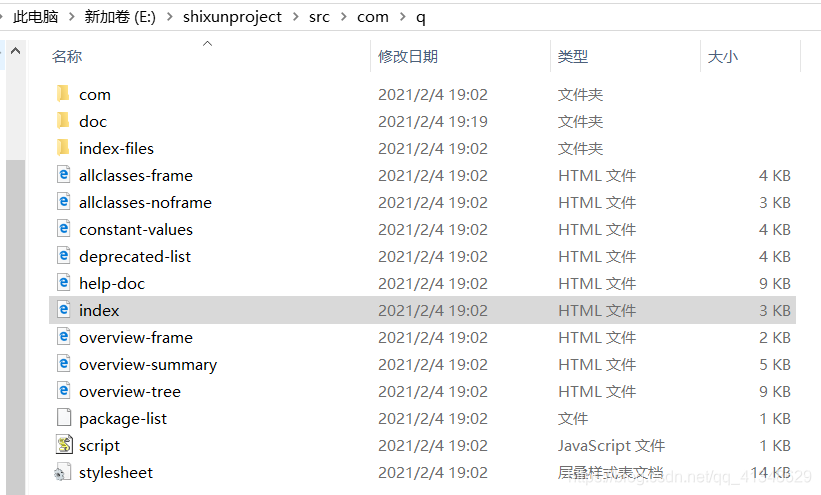Viewport: 821px width, 495px height.
Task: Select the allclasses-frame file name
Action: (136, 175)
